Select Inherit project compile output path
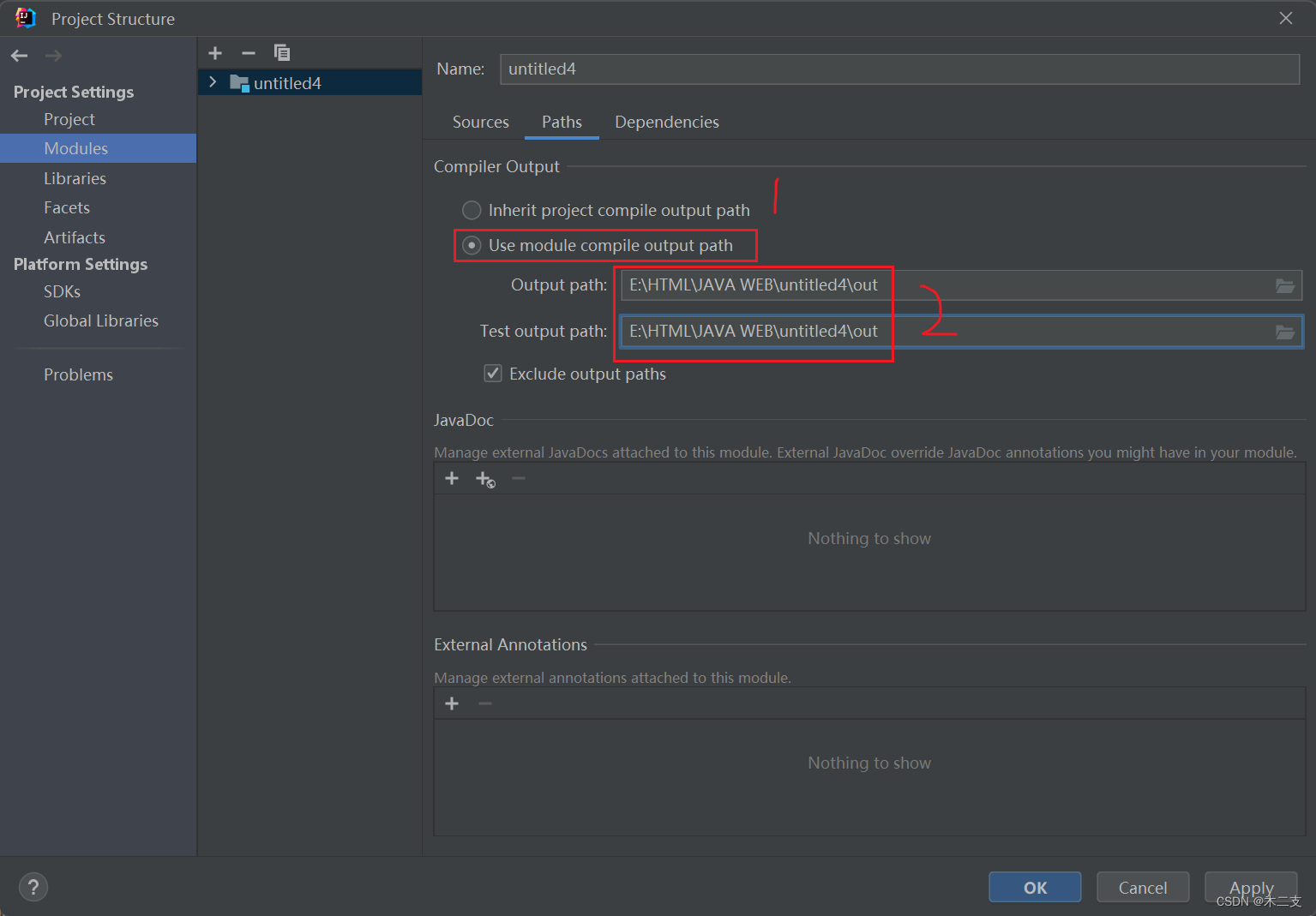 click(606, 210)
